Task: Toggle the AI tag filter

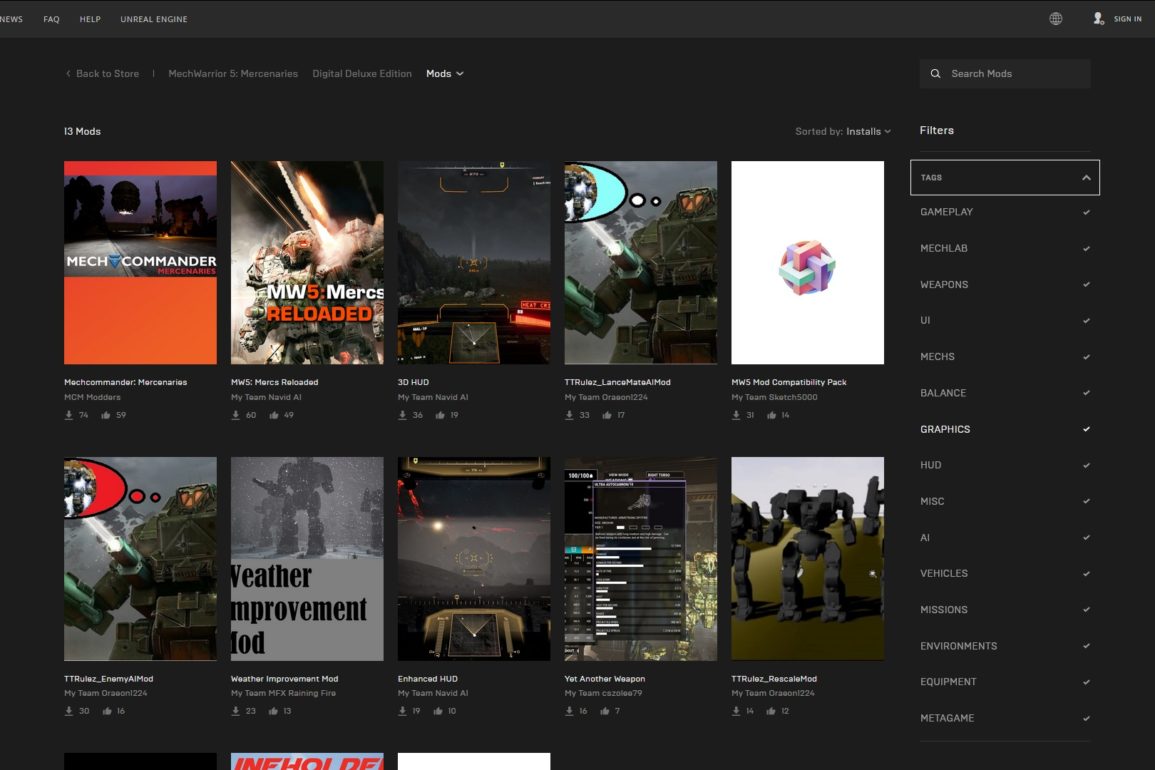Action: [1005, 537]
